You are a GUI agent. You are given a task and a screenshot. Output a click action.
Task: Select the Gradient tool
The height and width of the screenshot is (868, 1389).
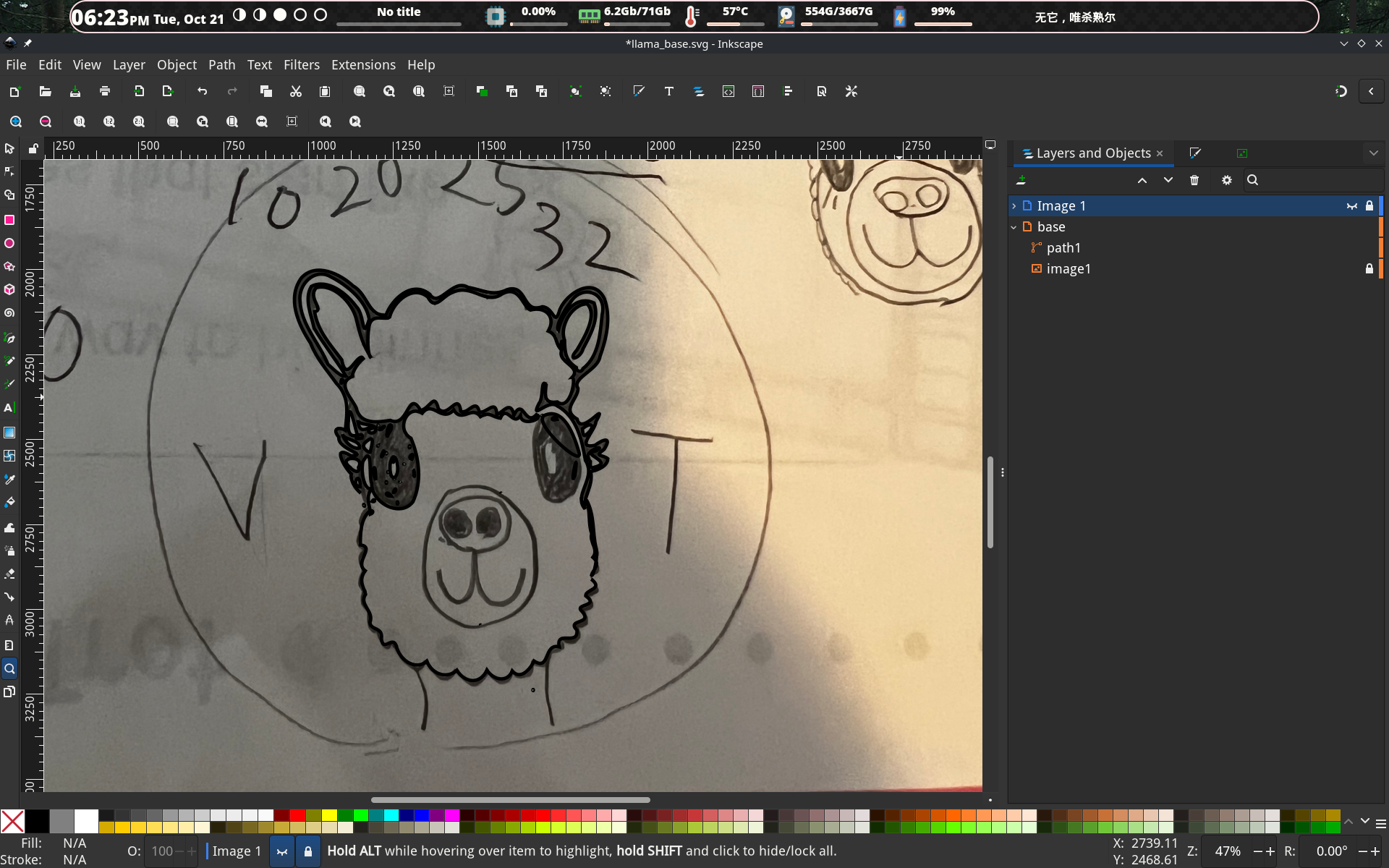tap(9, 433)
